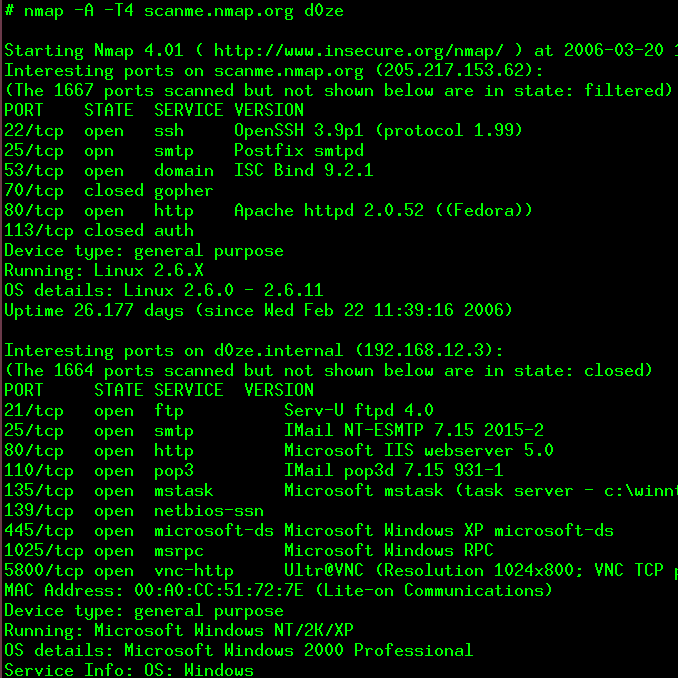Click the 113/tcp closed auth row

[x=99, y=230]
